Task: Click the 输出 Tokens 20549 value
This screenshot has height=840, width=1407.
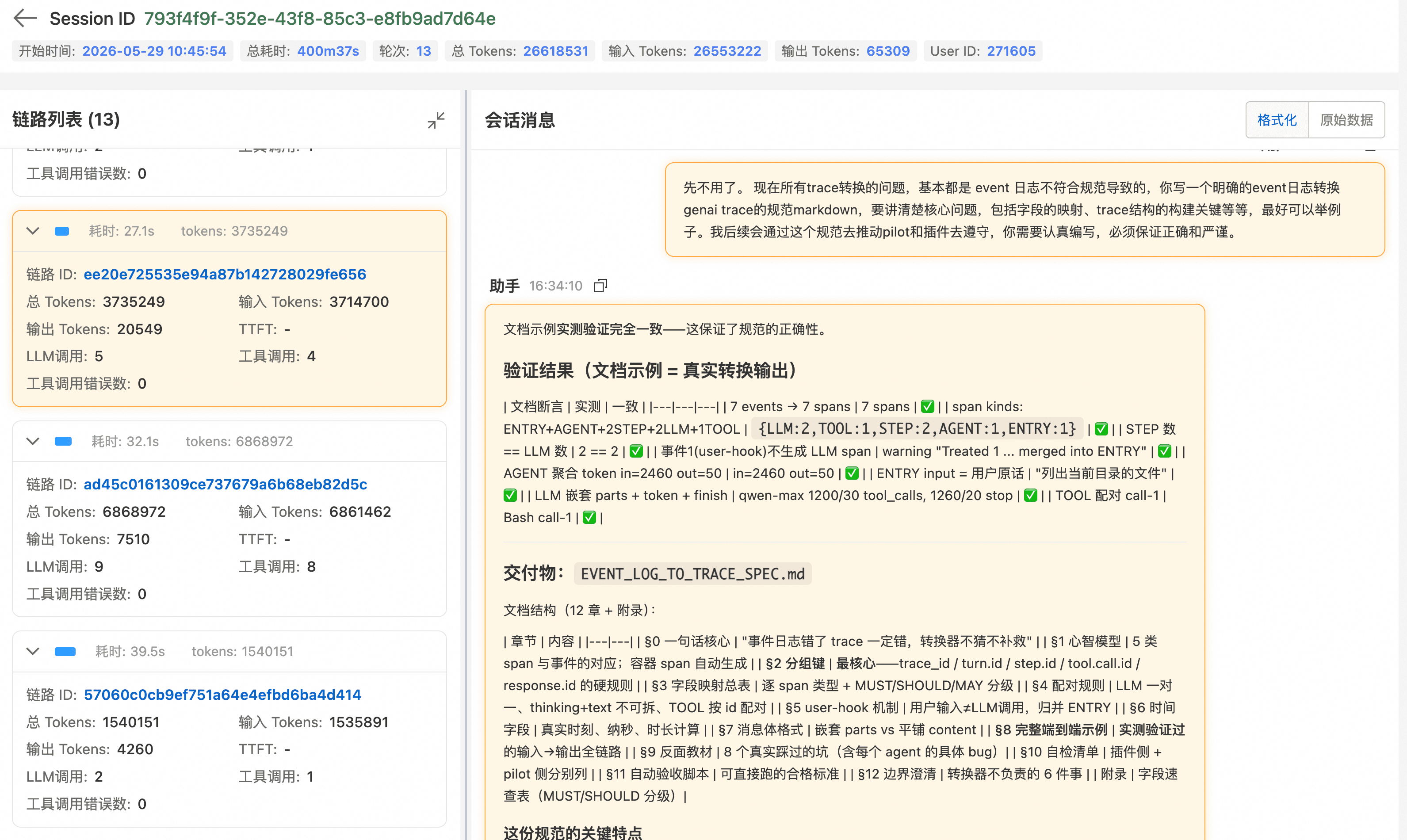Action: click(x=140, y=329)
